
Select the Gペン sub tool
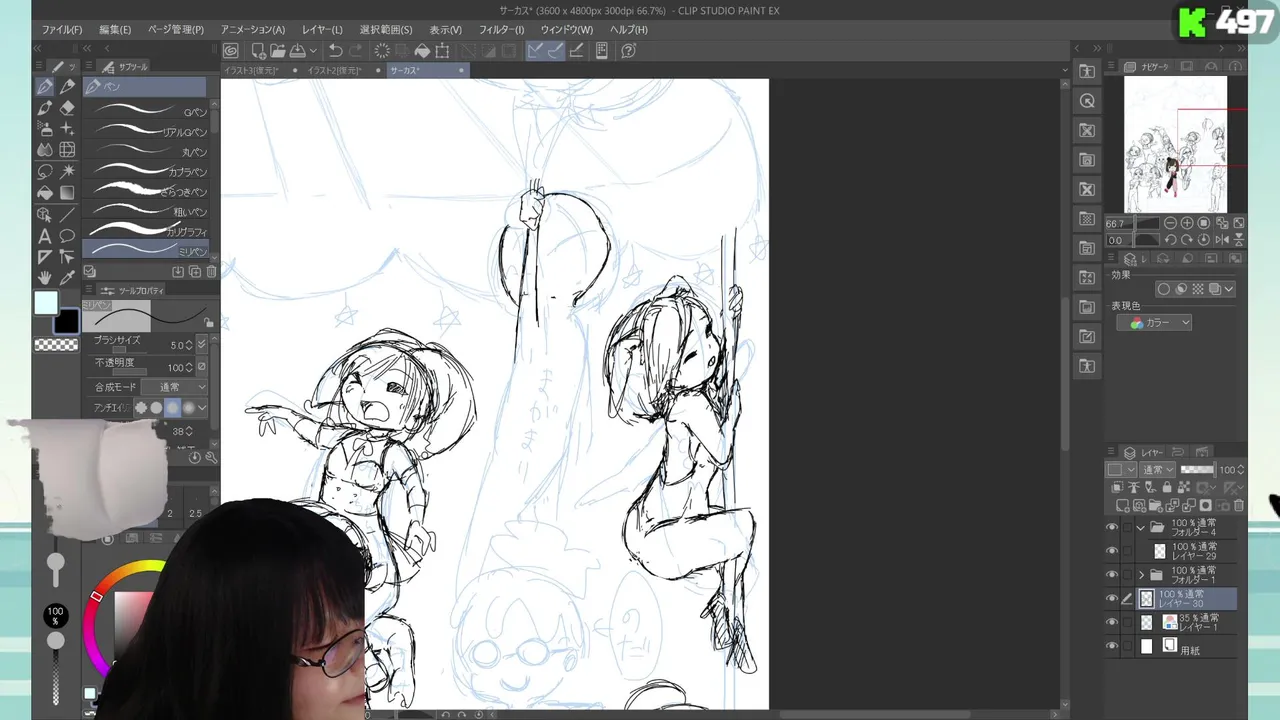(147, 111)
